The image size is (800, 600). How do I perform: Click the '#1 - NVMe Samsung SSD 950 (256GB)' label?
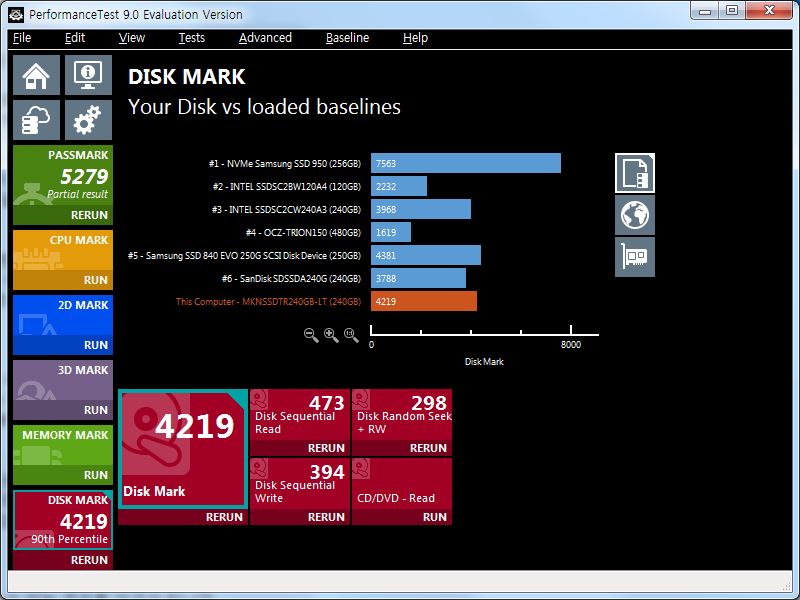coord(285,164)
